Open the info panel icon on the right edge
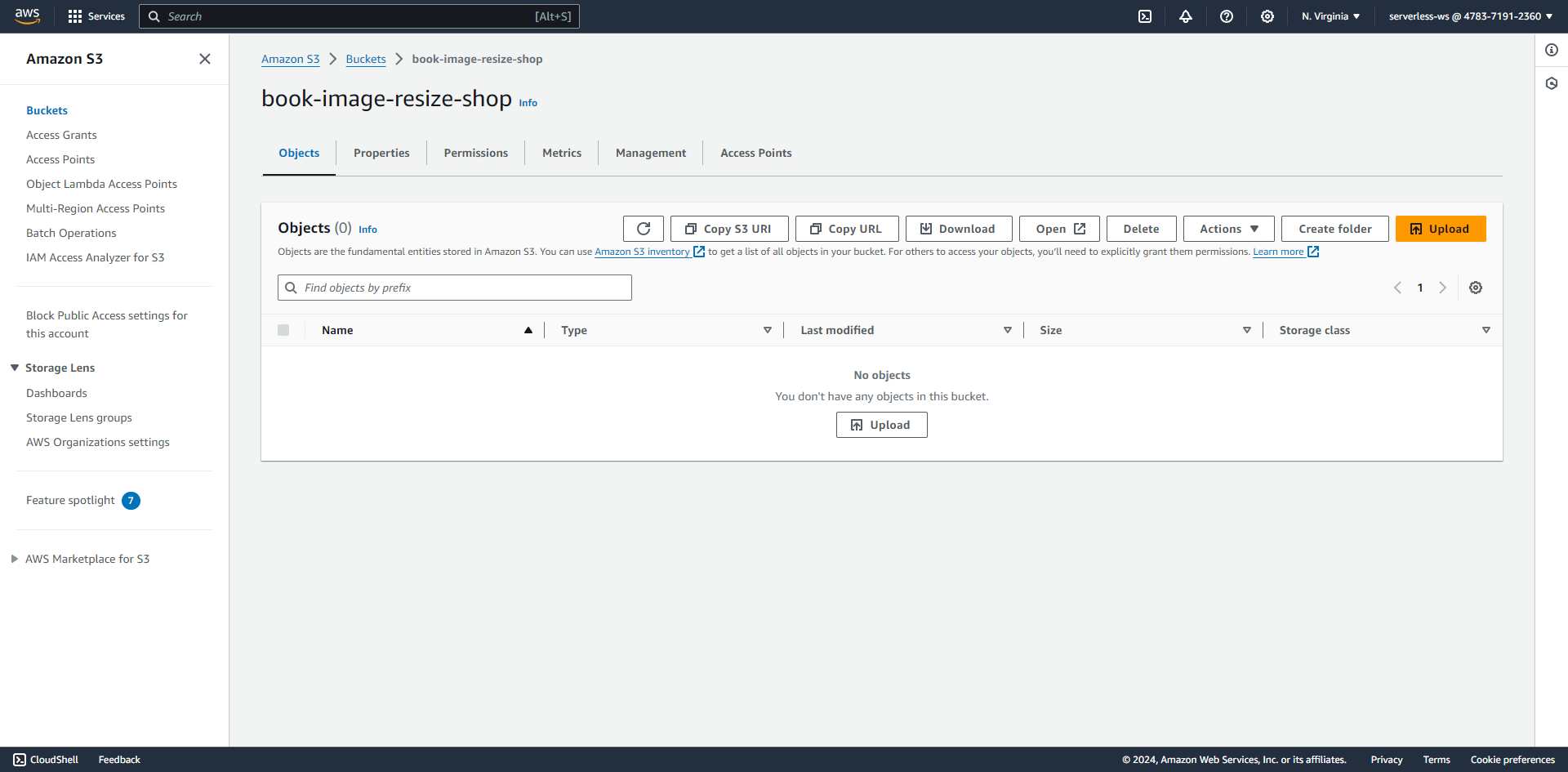This screenshot has width=1568, height=772. [1552, 50]
